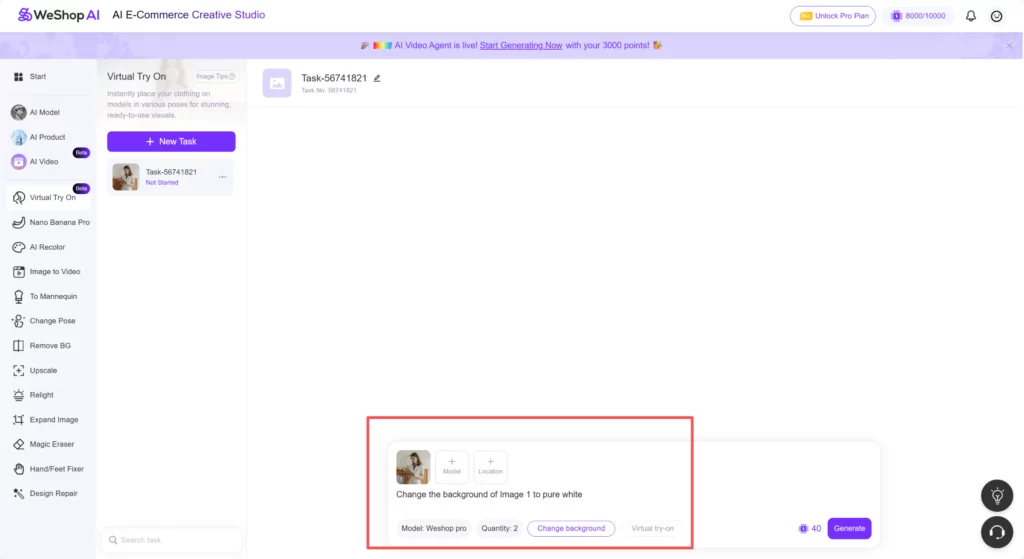Screen dimensions: 1024x559
Task: Click the WeShop AI logo
Action: [59, 15]
